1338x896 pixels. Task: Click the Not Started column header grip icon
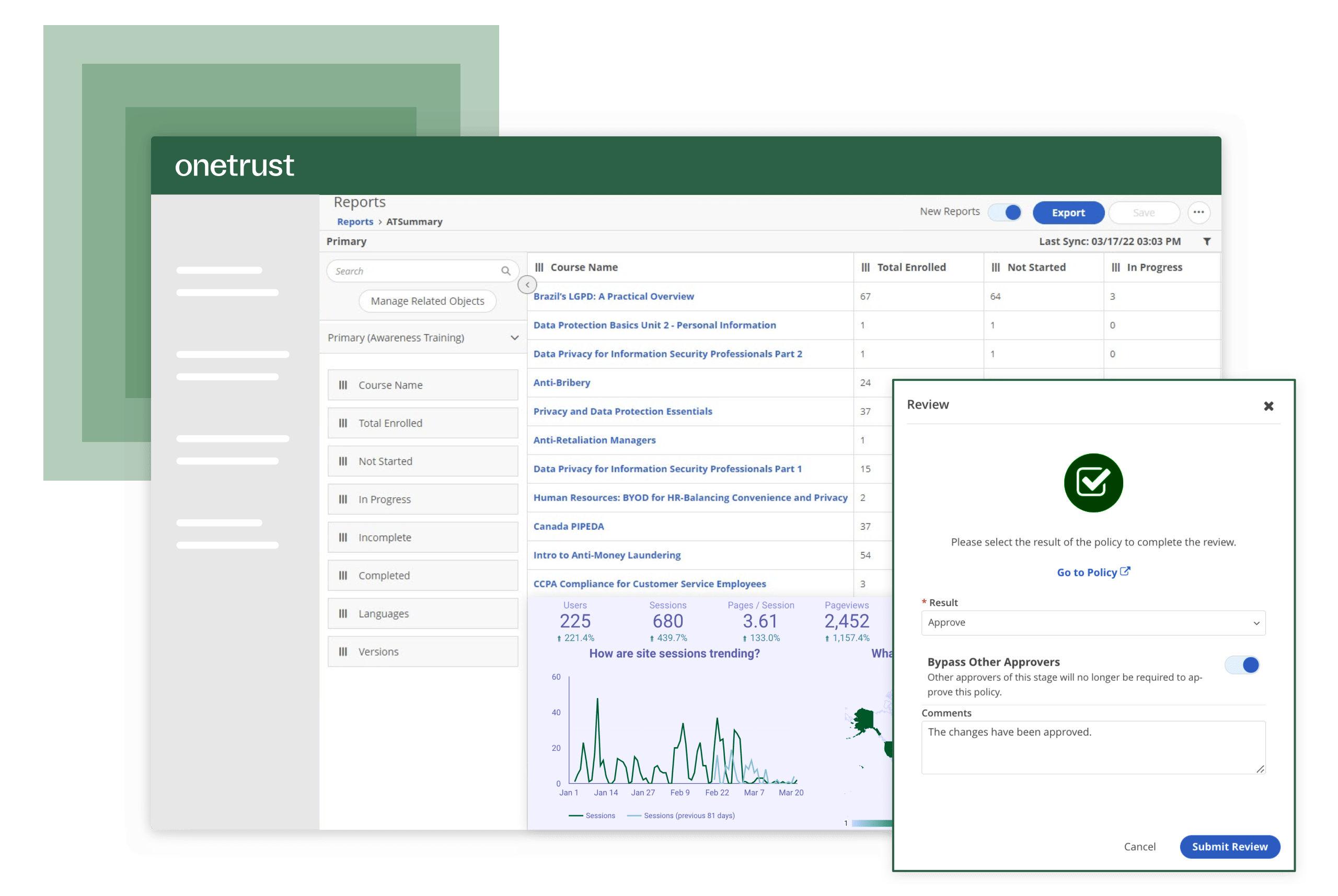click(996, 267)
